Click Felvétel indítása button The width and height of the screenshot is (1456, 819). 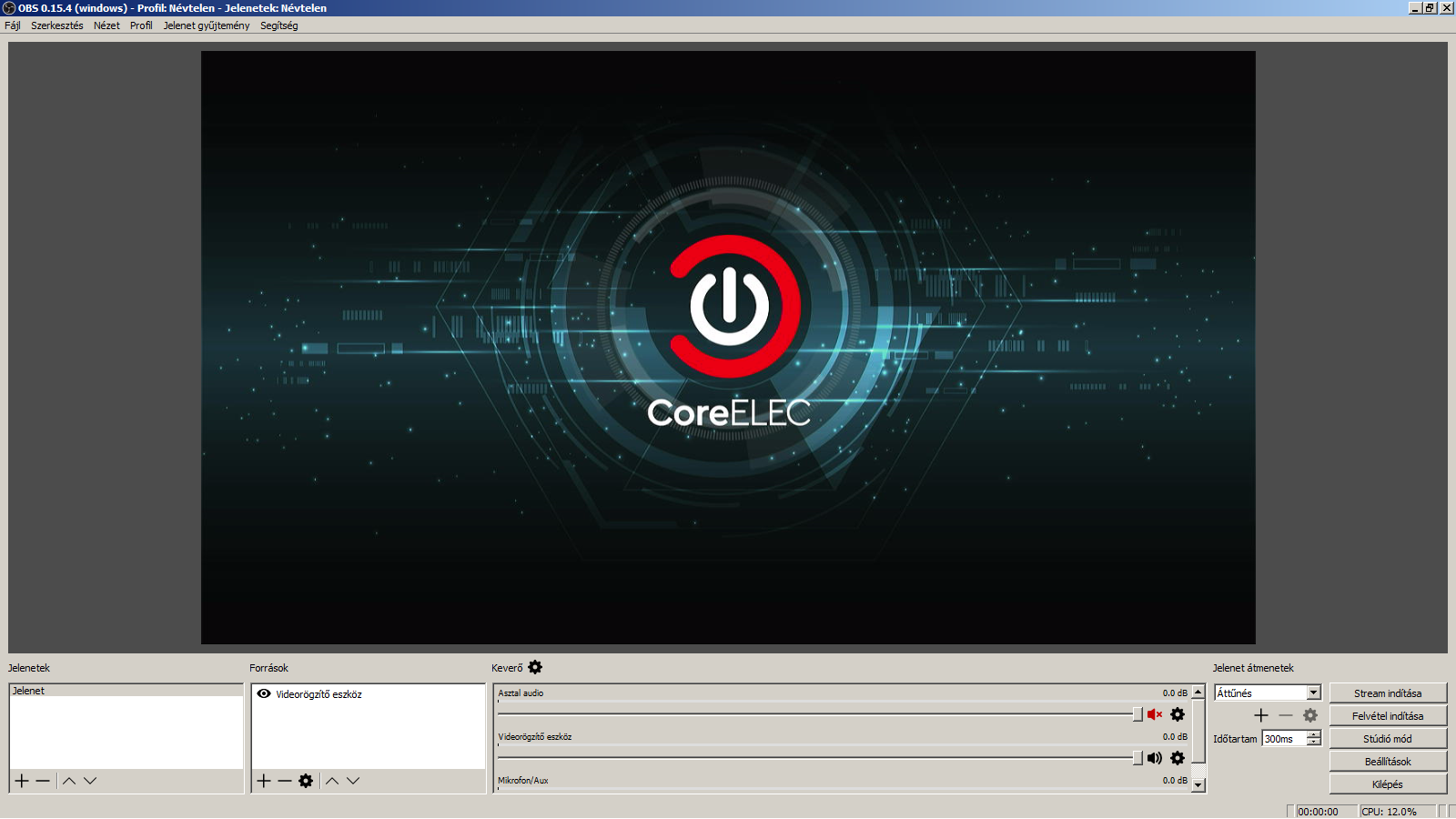pos(1388,715)
